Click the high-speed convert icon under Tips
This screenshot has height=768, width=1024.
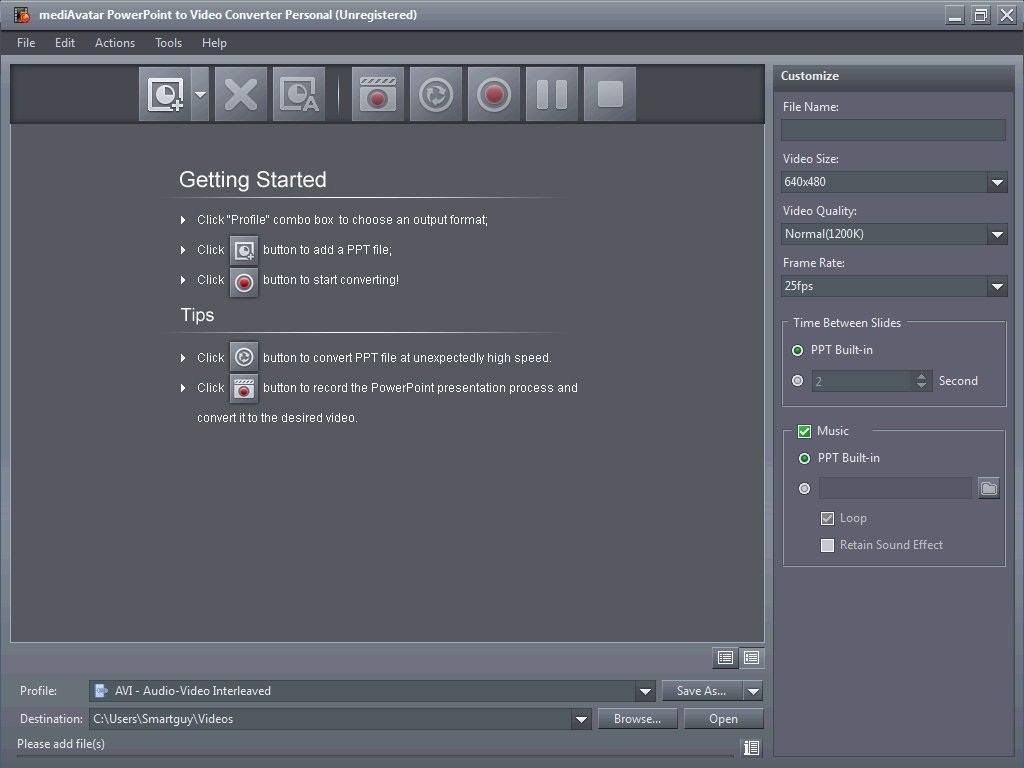244,357
